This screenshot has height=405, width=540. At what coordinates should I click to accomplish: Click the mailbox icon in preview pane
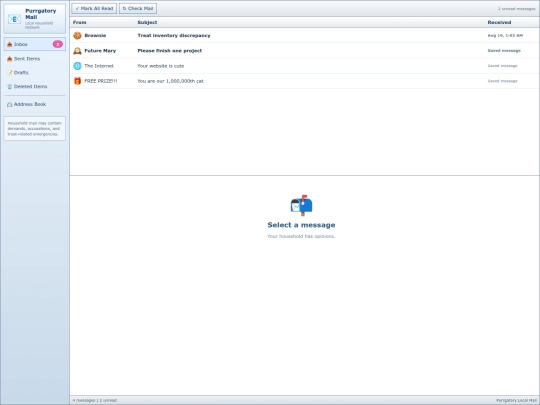[301, 205]
